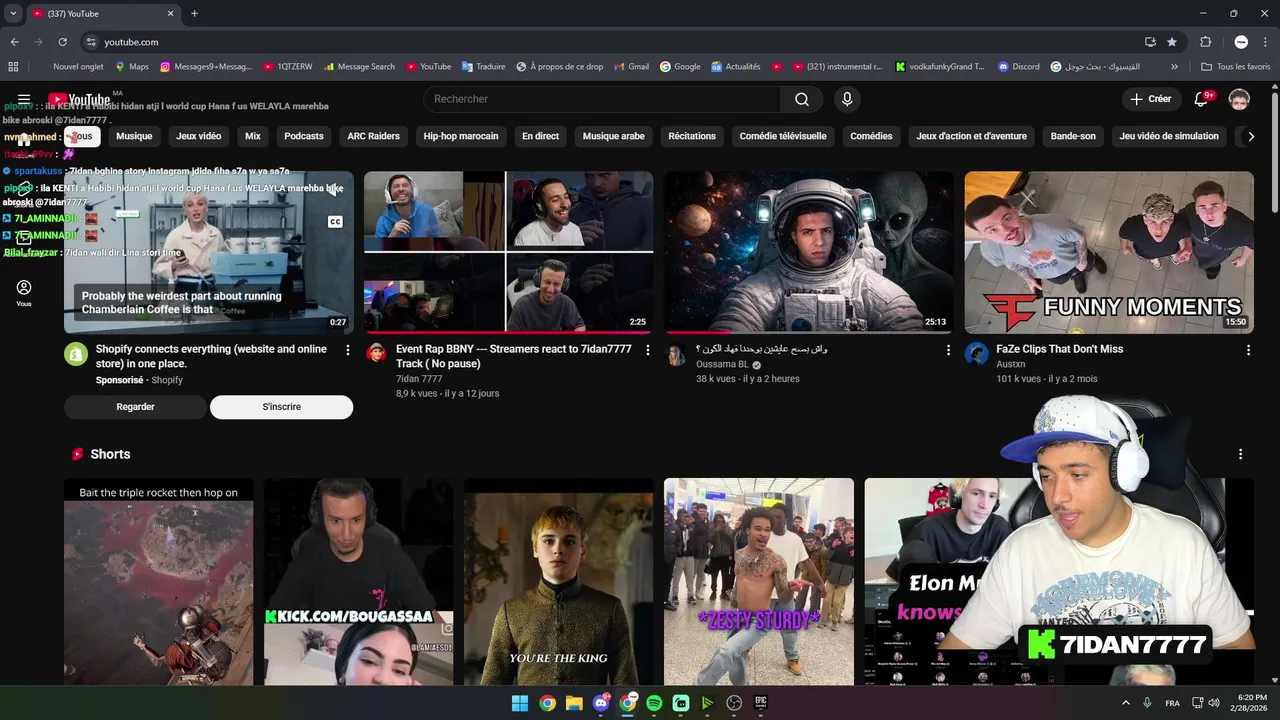
Task: Select the Comédie télévisuelle chip
Action: [783, 136]
